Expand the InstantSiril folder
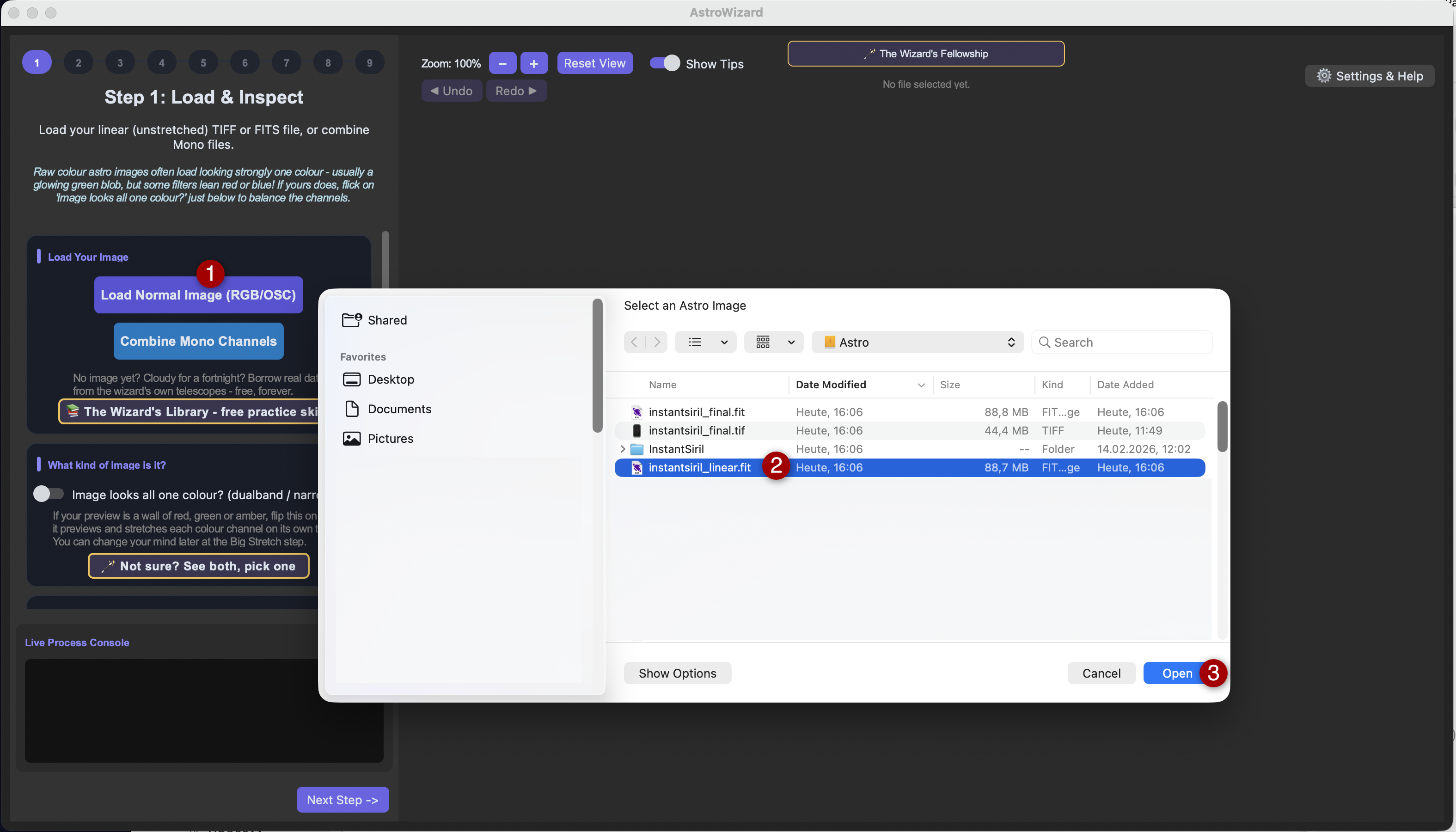The width and height of the screenshot is (1456, 832). pyautogui.click(x=622, y=449)
